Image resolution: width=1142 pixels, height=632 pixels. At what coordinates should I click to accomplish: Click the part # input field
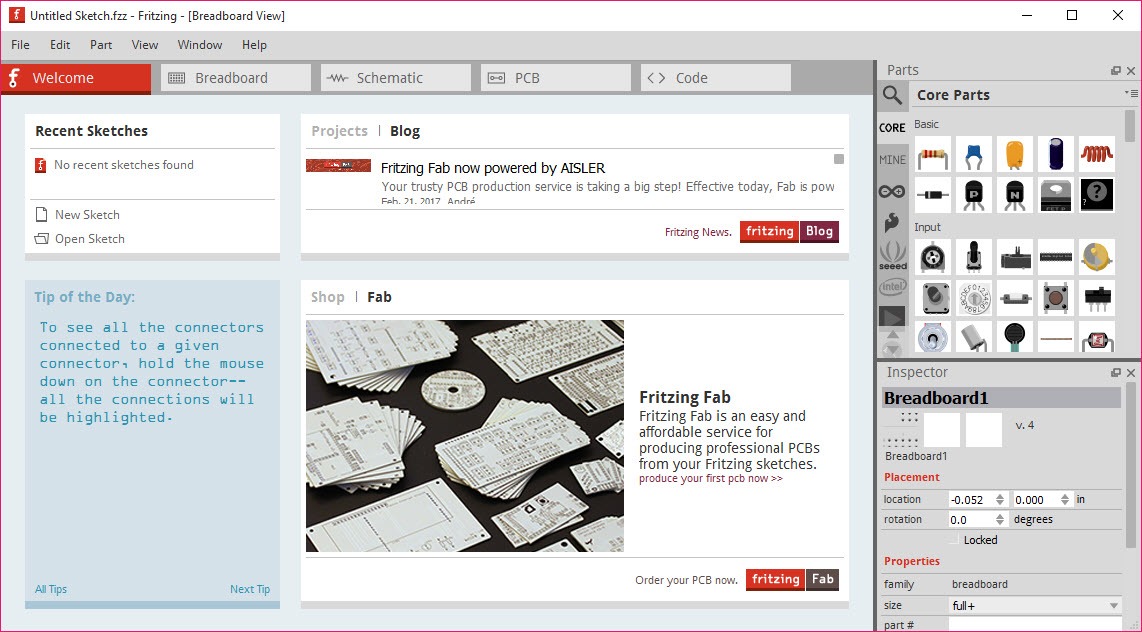point(1034,625)
